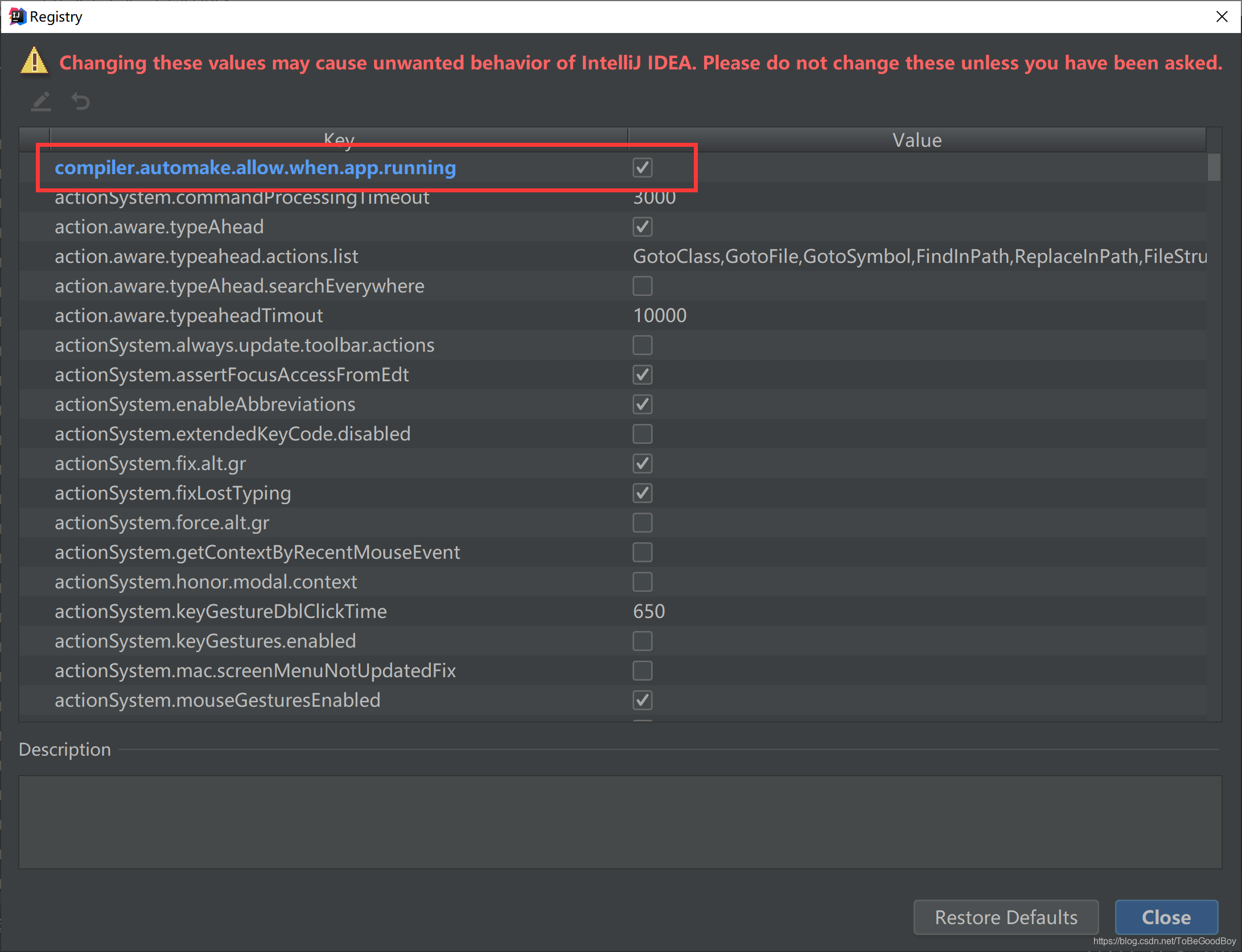Select the actionSystem.fixLostTyping row

pyautogui.click(x=172, y=493)
